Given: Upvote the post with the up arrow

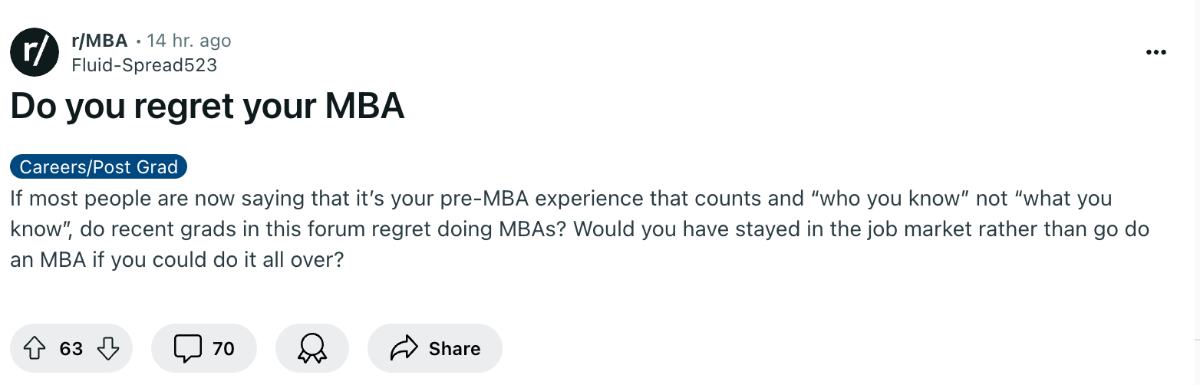Looking at the screenshot, I should (34, 348).
